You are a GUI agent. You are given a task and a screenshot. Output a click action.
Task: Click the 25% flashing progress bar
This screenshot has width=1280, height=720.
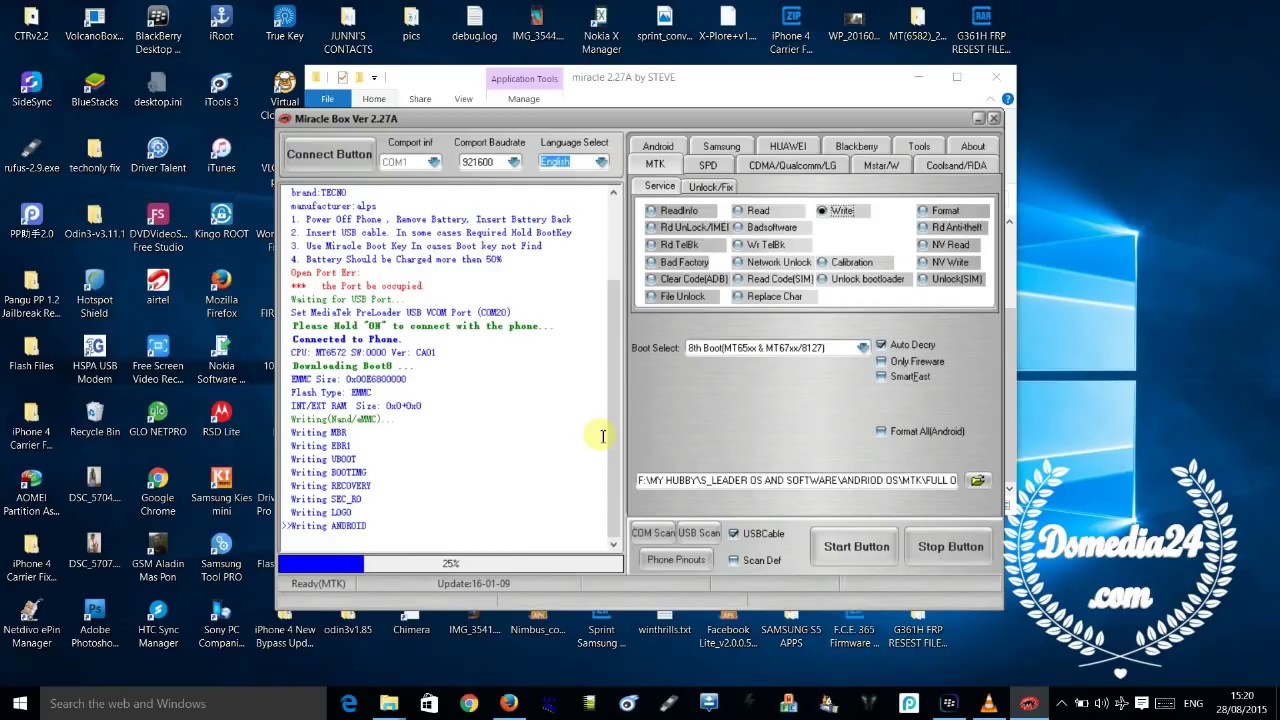pyautogui.click(x=451, y=564)
